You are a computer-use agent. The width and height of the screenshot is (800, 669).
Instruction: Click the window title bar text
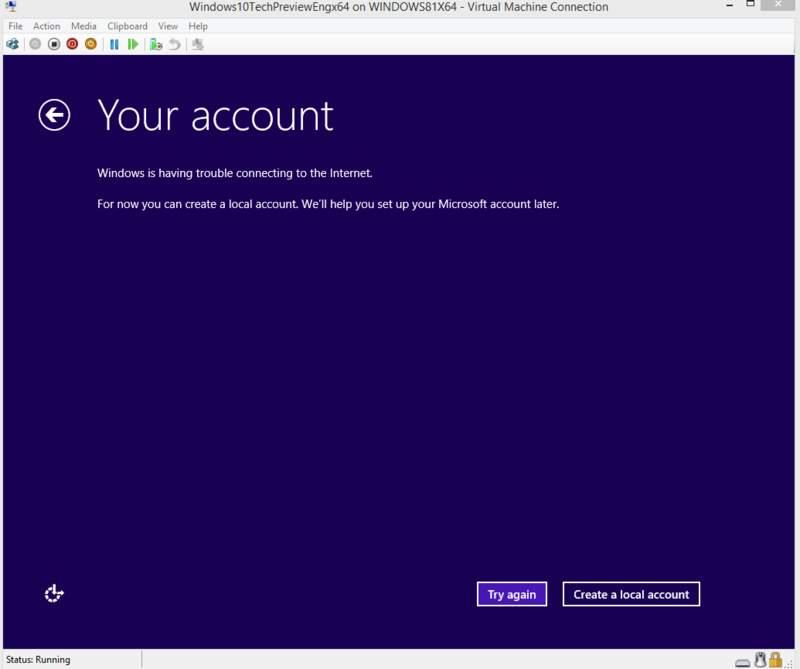pos(398,7)
